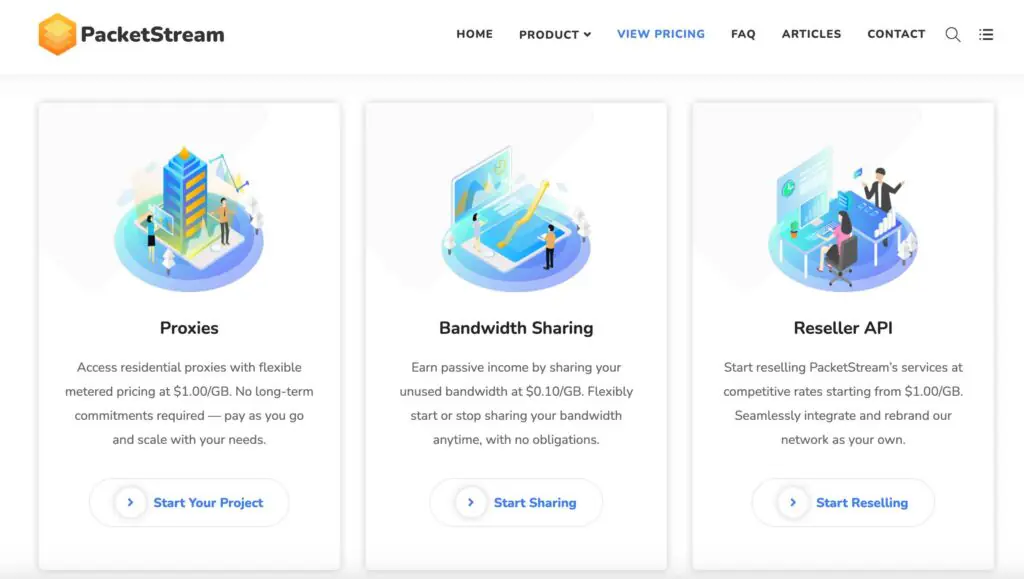Viewport: 1024px width, 579px height.
Task: Select Articles in the top menu
Action: (812, 34)
